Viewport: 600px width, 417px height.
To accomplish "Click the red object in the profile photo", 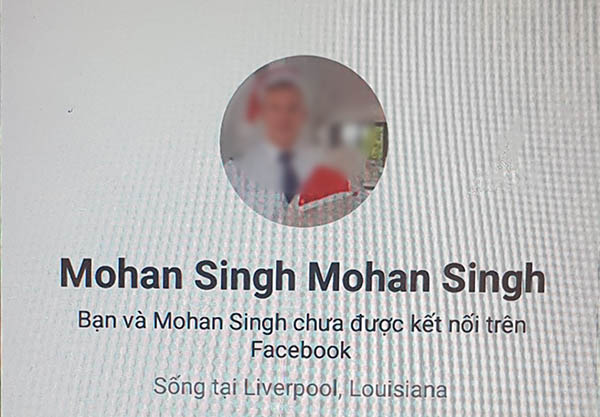I will [324, 185].
